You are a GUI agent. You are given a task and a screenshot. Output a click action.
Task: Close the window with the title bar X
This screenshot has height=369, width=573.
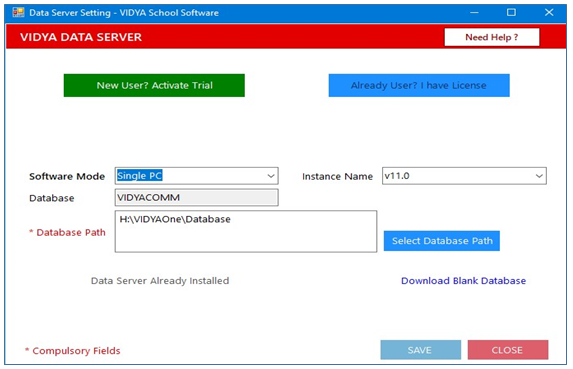pyautogui.click(x=549, y=12)
